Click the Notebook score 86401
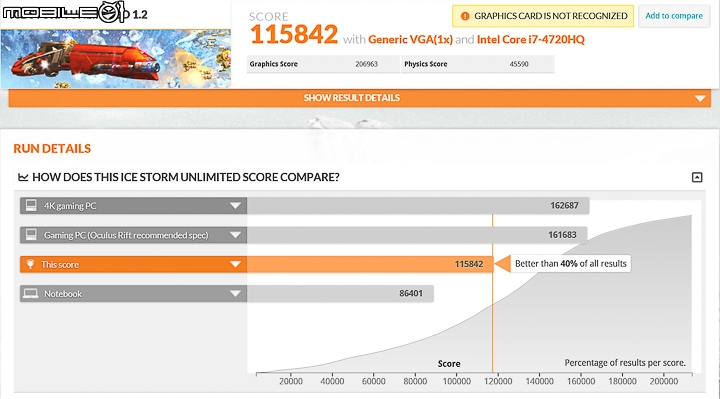The height and width of the screenshot is (399, 720). [x=411, y=293]
